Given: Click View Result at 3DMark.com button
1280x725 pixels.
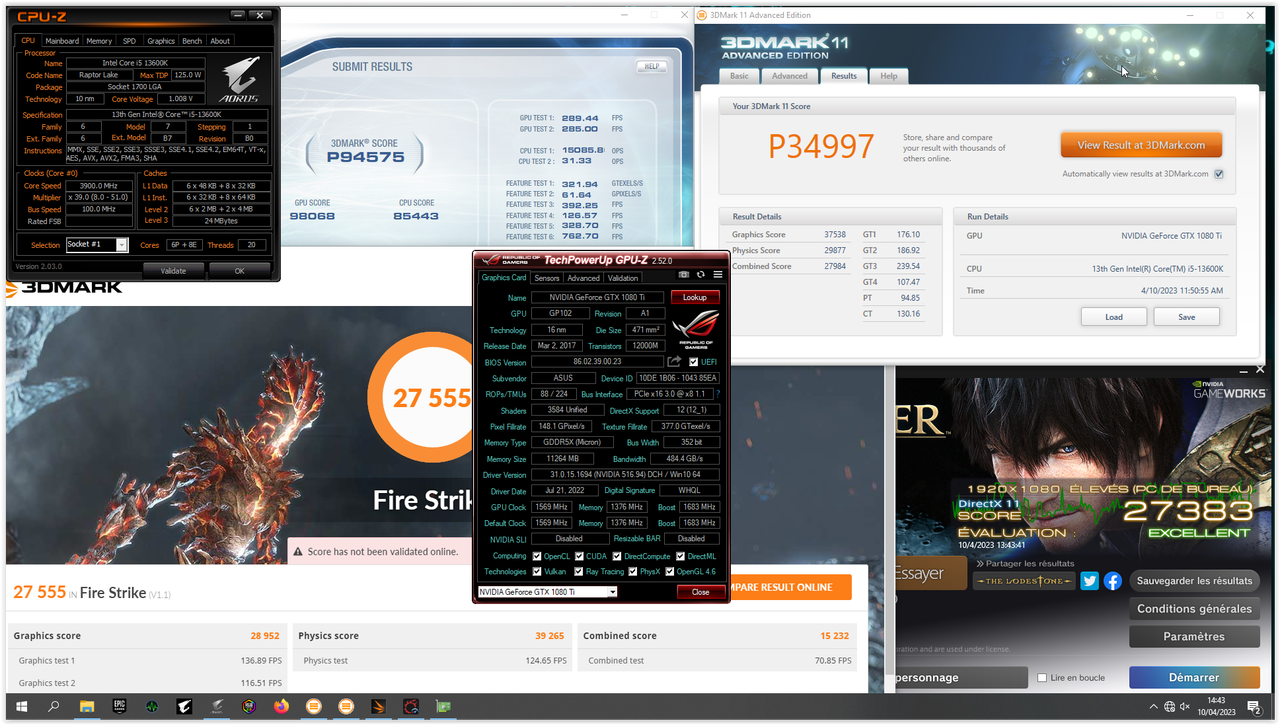Looking at the screenshot, I should [1141, 145].
